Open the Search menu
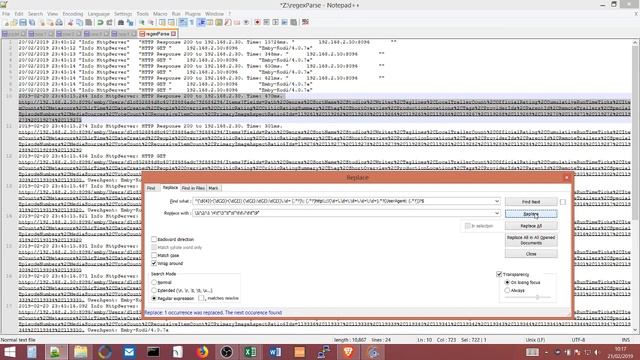 35,14
